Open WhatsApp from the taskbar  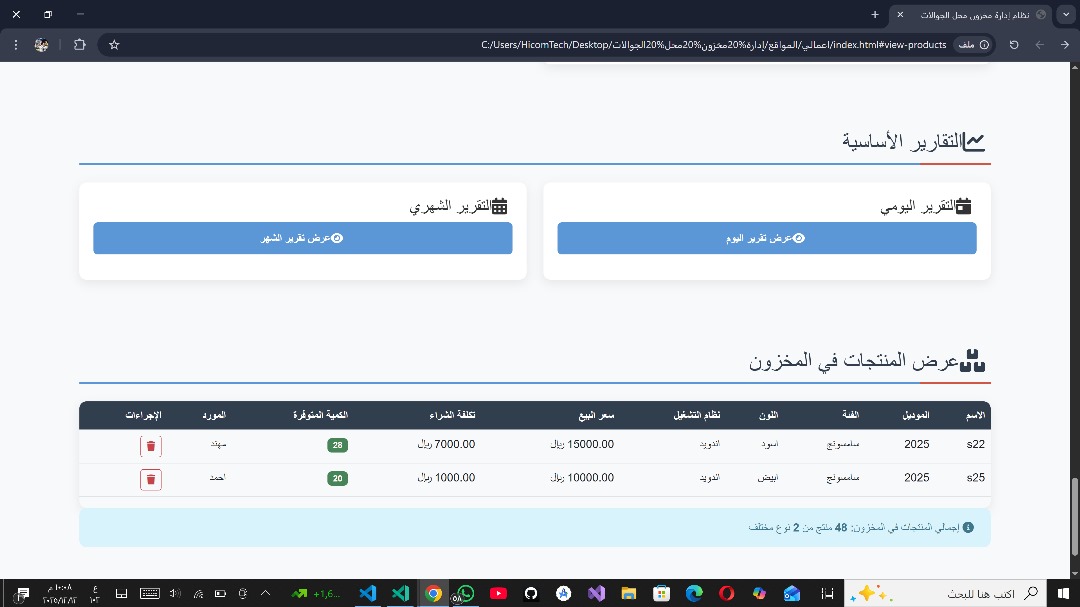466,593
